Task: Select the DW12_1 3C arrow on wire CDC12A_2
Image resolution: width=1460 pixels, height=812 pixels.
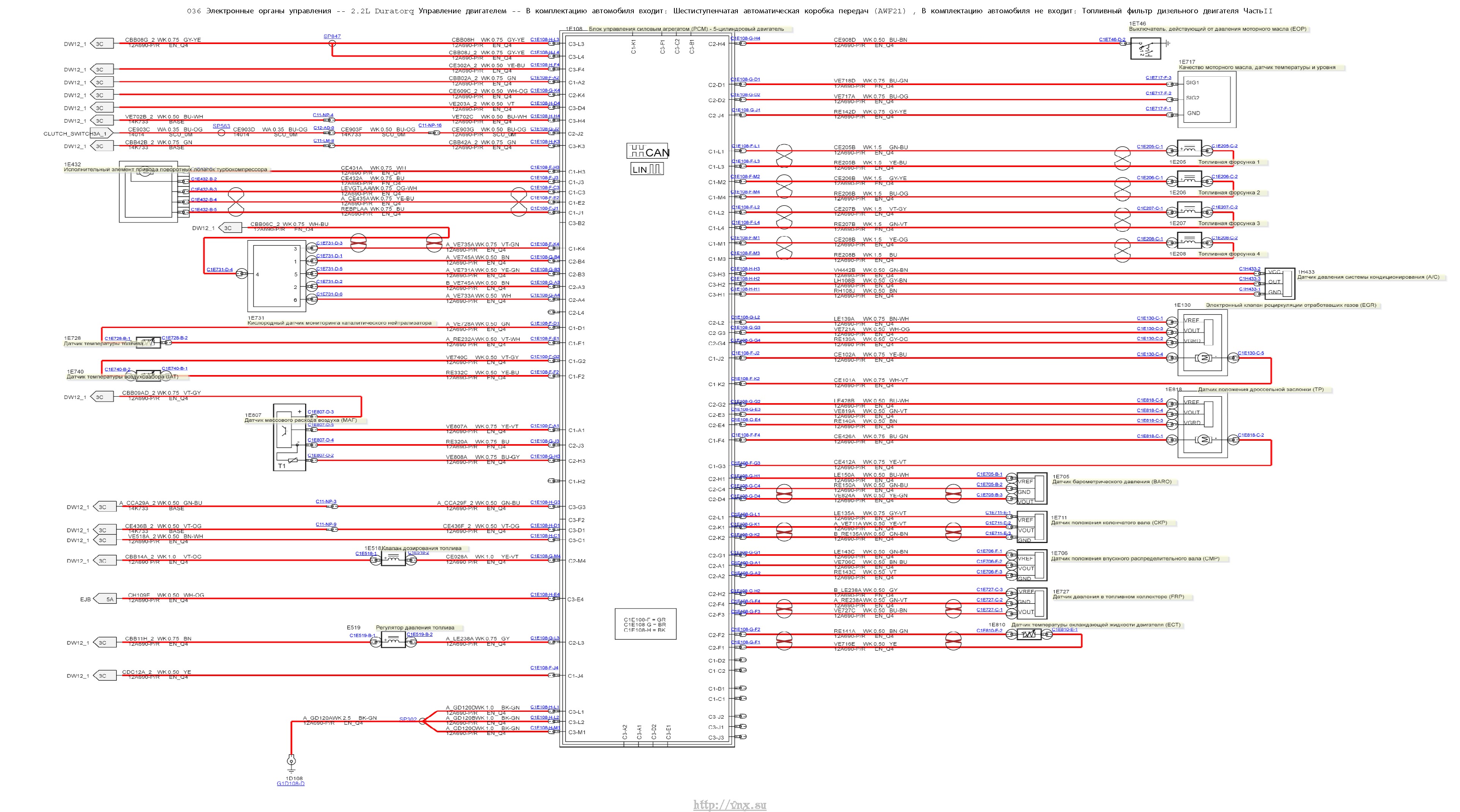Action: [x=106, y=675]
